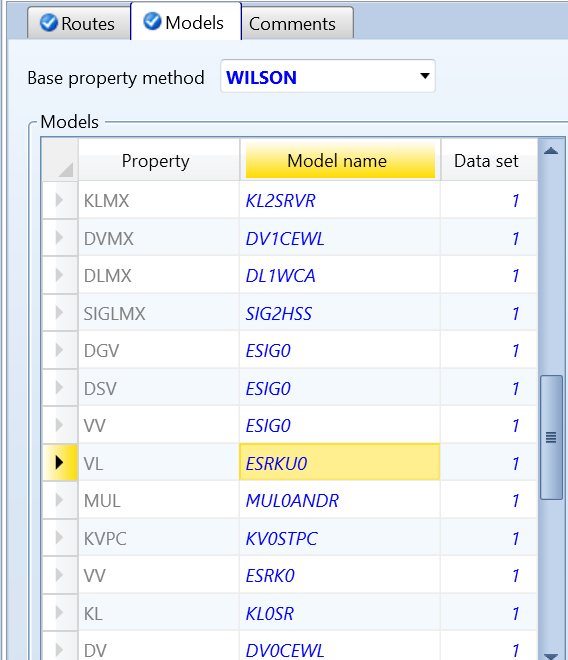Click the data set value for DLMX
This screenshot has width=568, height=660.
(x=489, y=275)
